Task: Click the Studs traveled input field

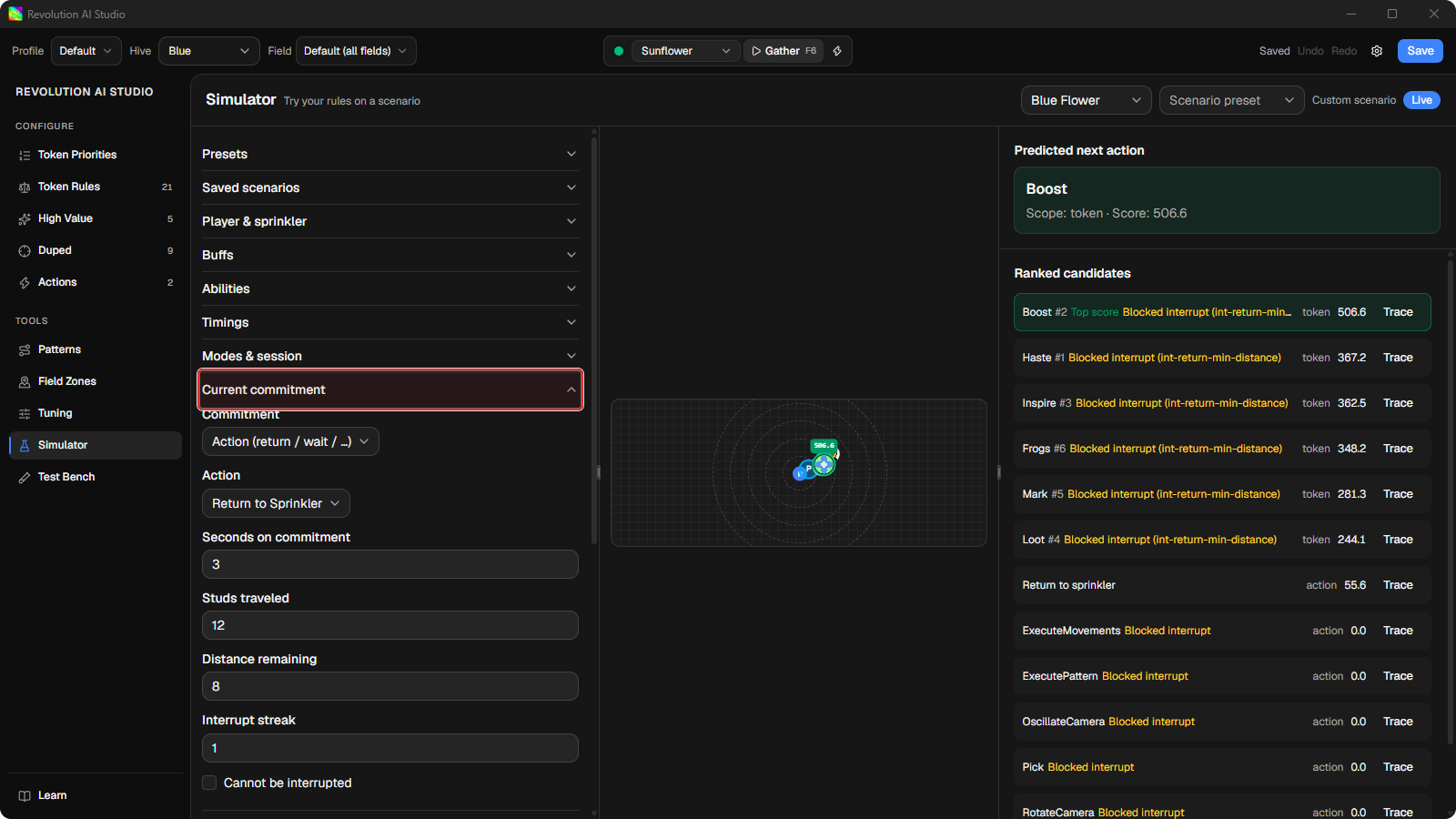Action: 390,625
